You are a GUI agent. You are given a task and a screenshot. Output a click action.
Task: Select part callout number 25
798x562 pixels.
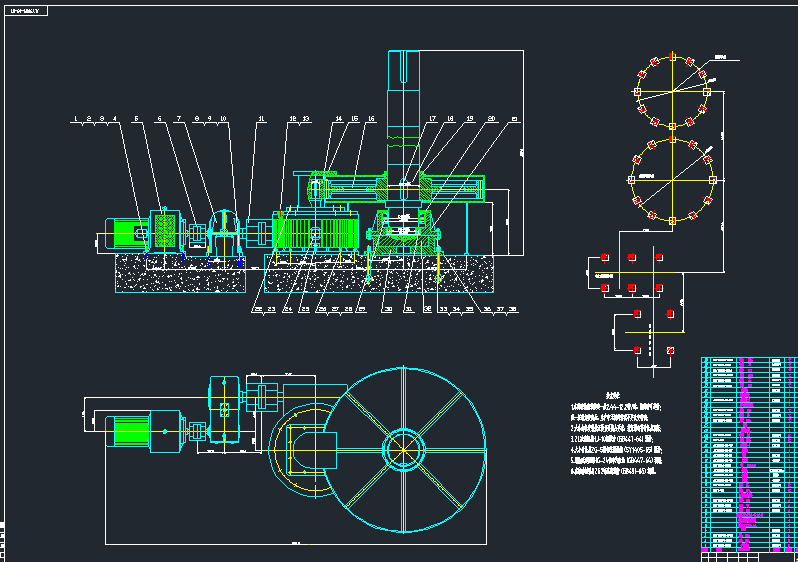pos(304,309)
